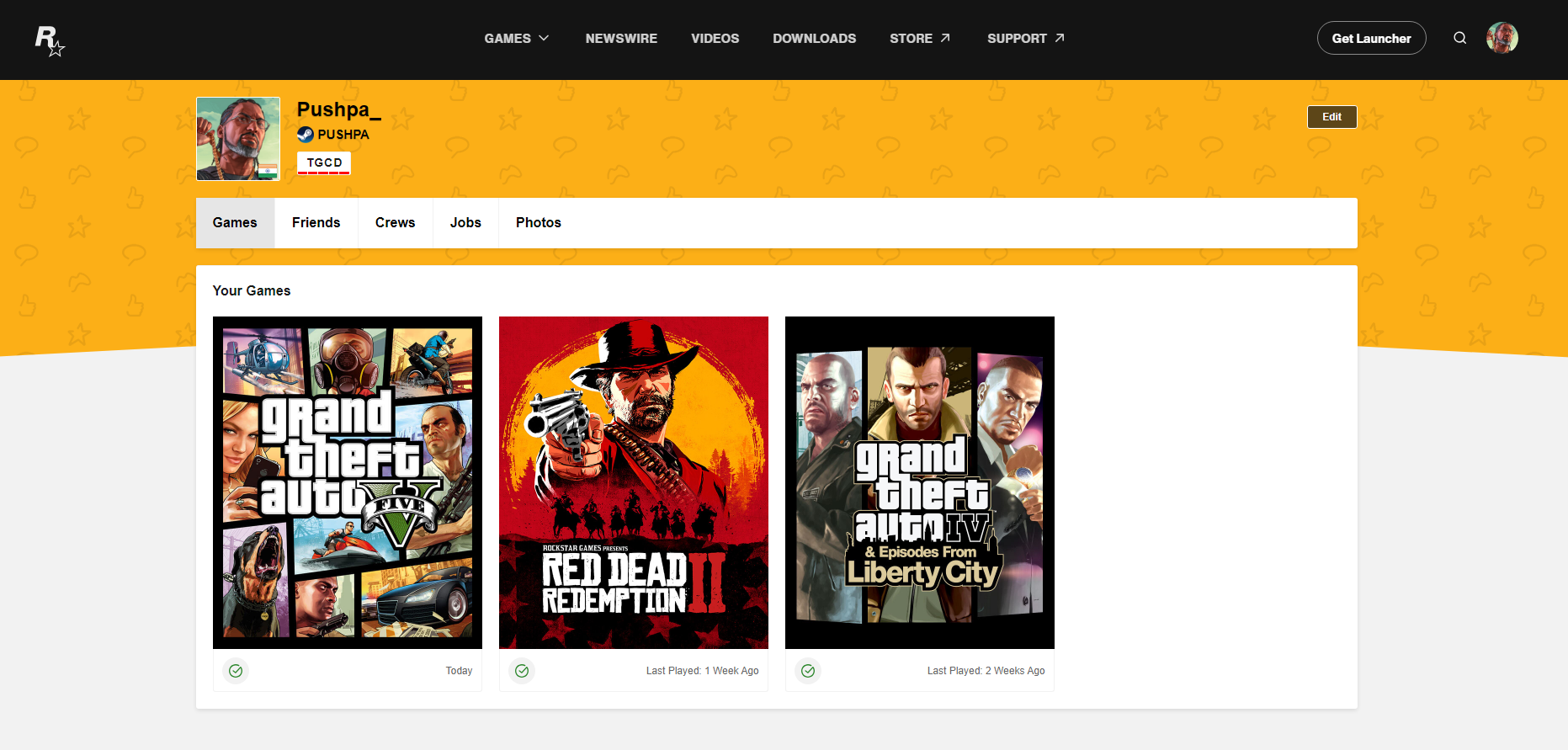Open the account avatar in header
Image resolution: width=1568 pixels, height=750 pixels.
1502,38
